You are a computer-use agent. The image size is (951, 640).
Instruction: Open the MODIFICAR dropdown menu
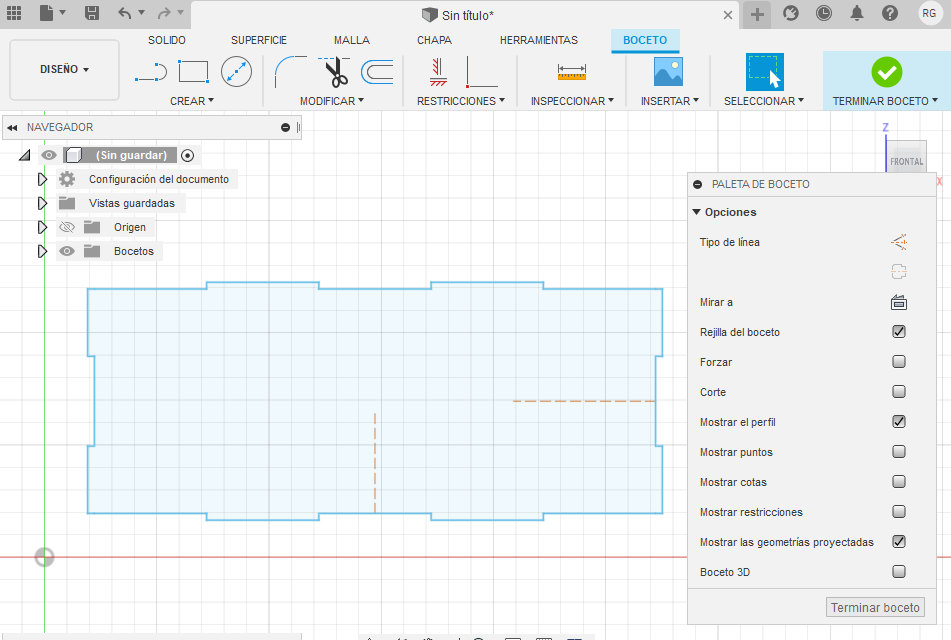pyautogui.click(x=332, y=101)
